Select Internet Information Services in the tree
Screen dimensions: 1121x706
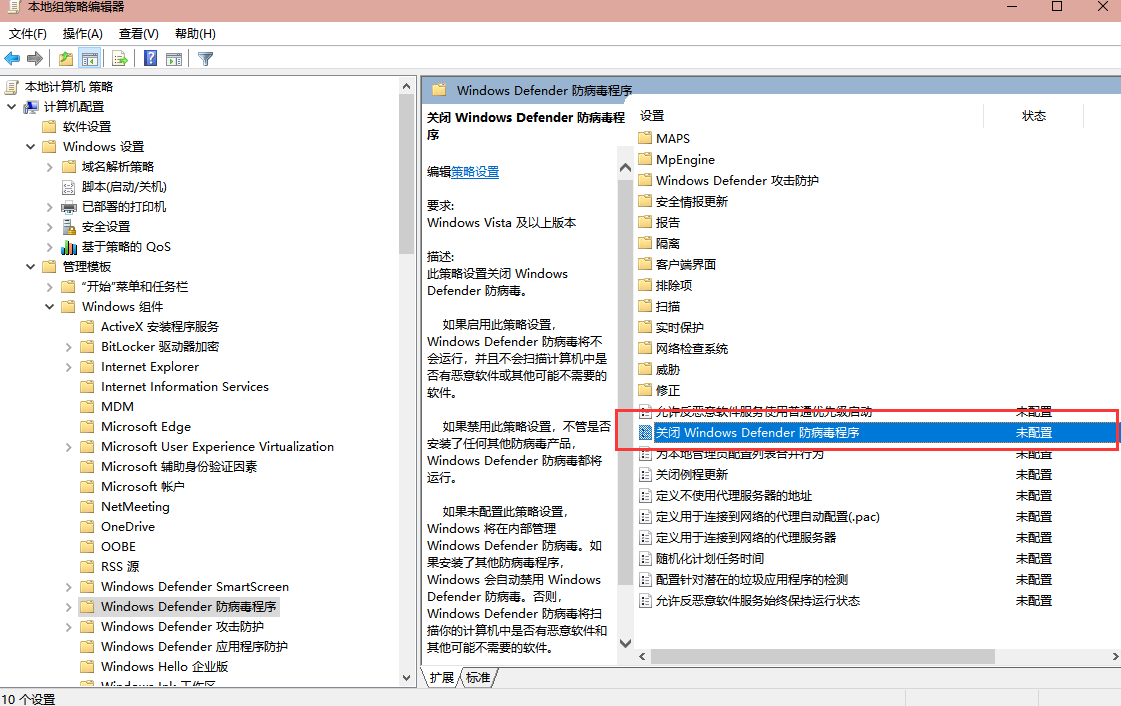click(184, 387)
